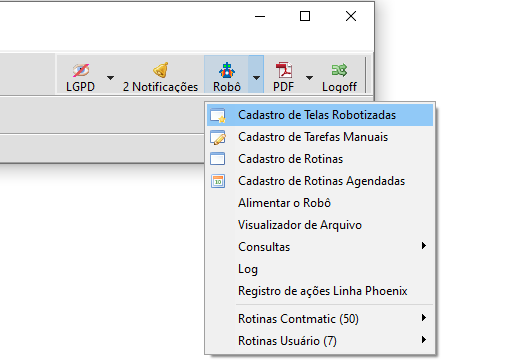507x360 pixels.
Task: Open the PDF dropdown arrow
Action: pyautogui.click(x=309, y=78)
